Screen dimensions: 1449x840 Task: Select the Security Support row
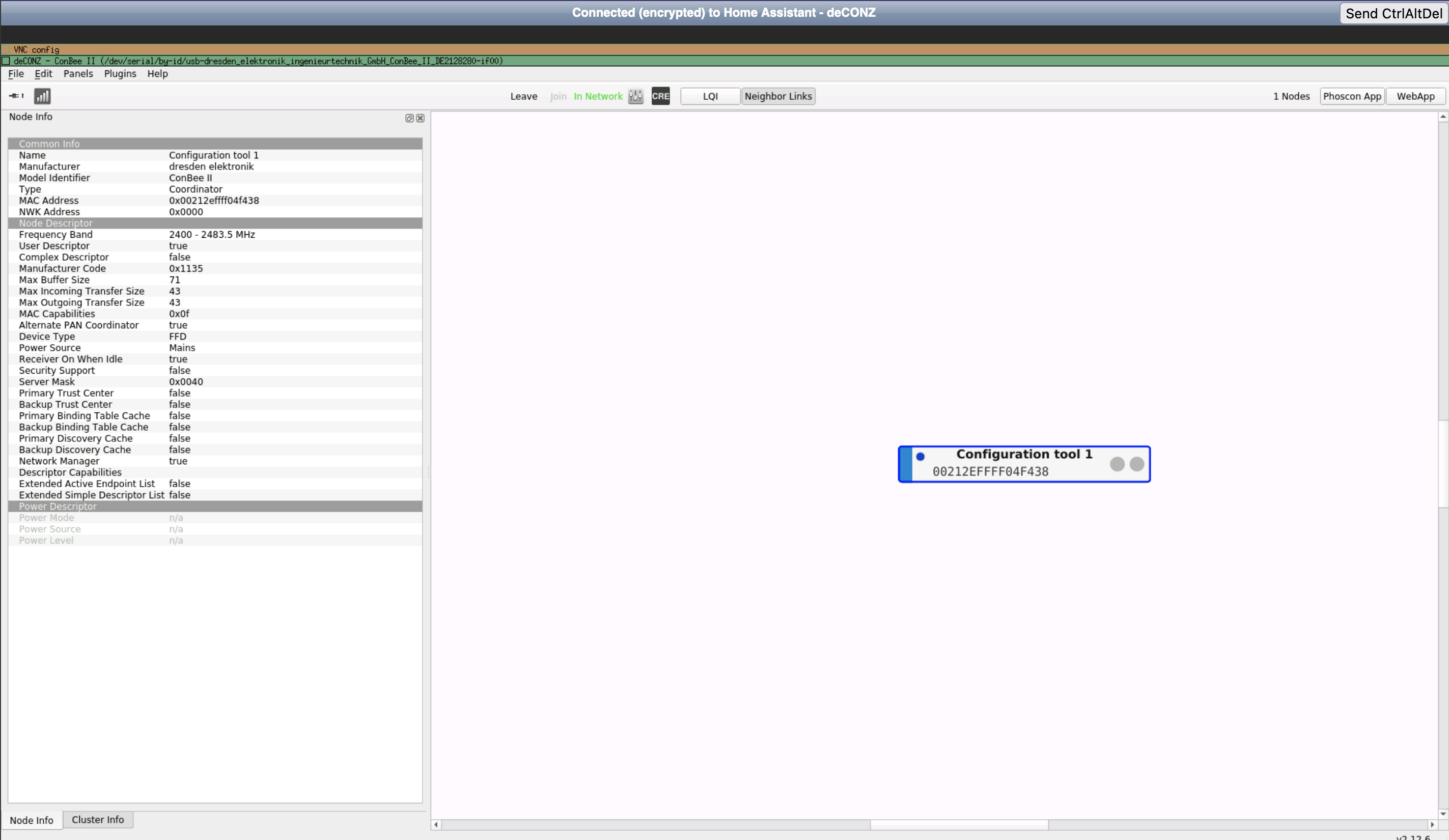tap(215, 370)
